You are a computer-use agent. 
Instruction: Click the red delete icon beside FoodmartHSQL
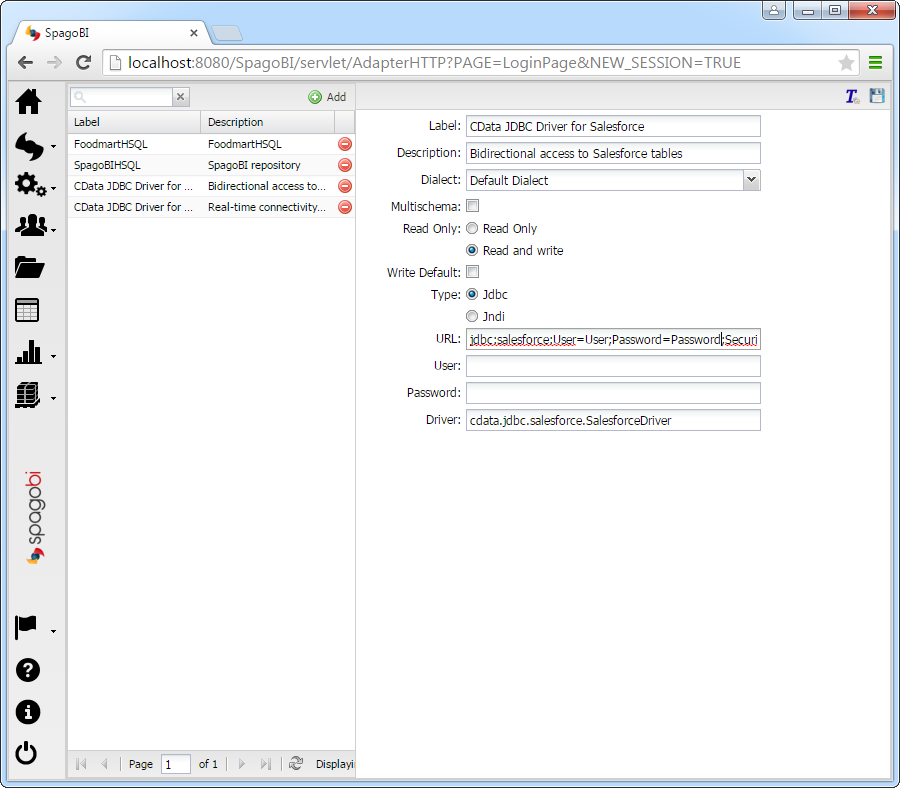(344, 143)
